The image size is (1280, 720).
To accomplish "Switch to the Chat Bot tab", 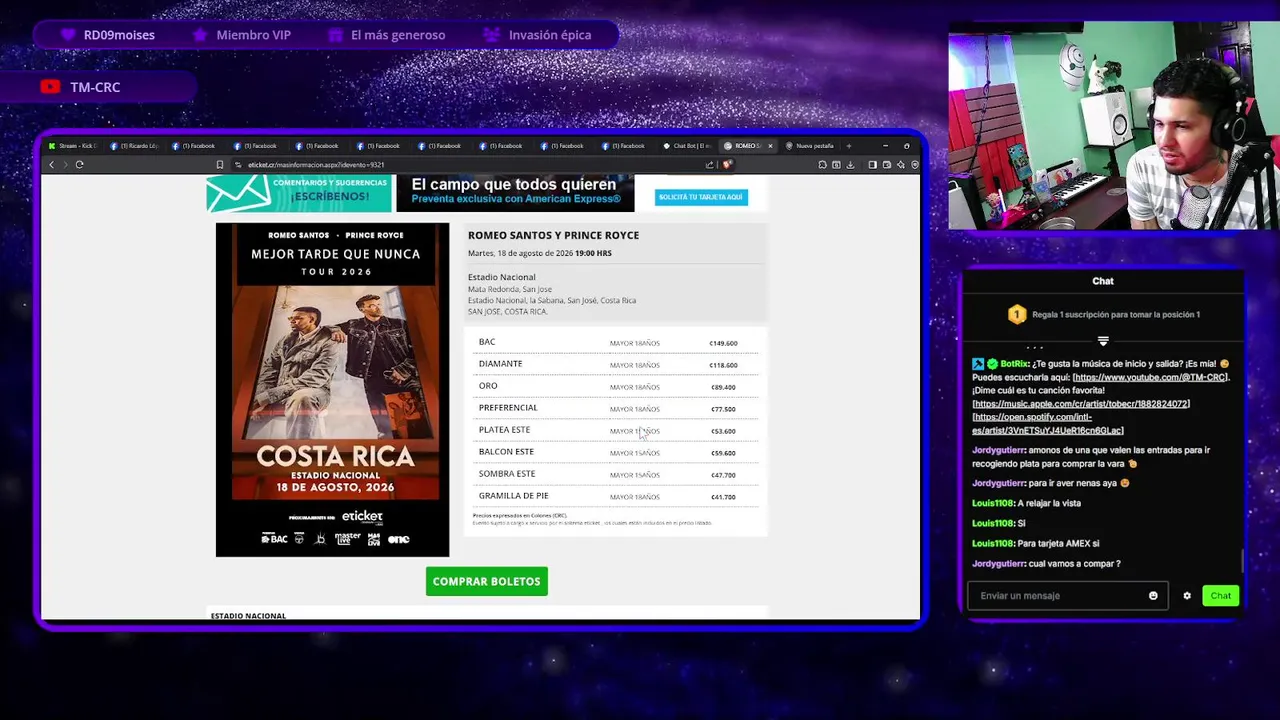I will pyautogui.click(x=689, y=146).
